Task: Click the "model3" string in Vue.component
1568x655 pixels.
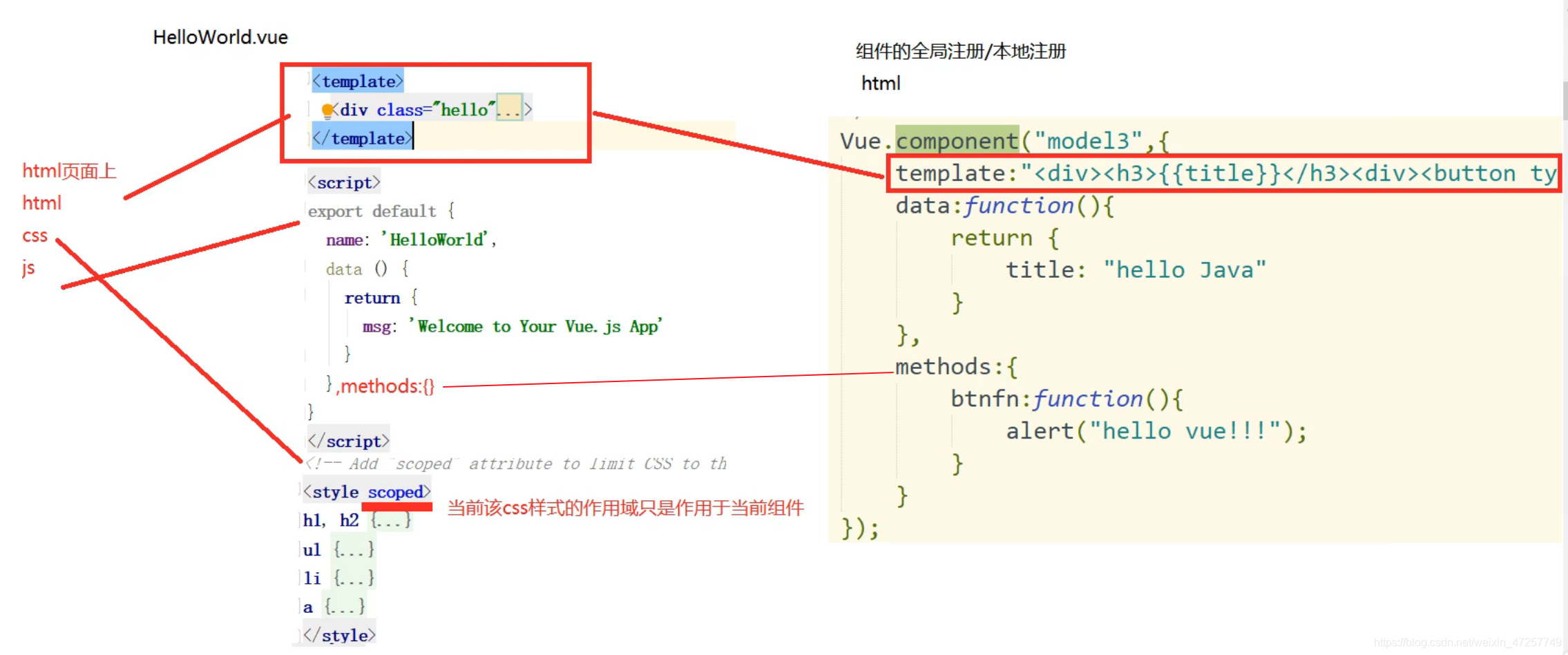Action: 1089,141
